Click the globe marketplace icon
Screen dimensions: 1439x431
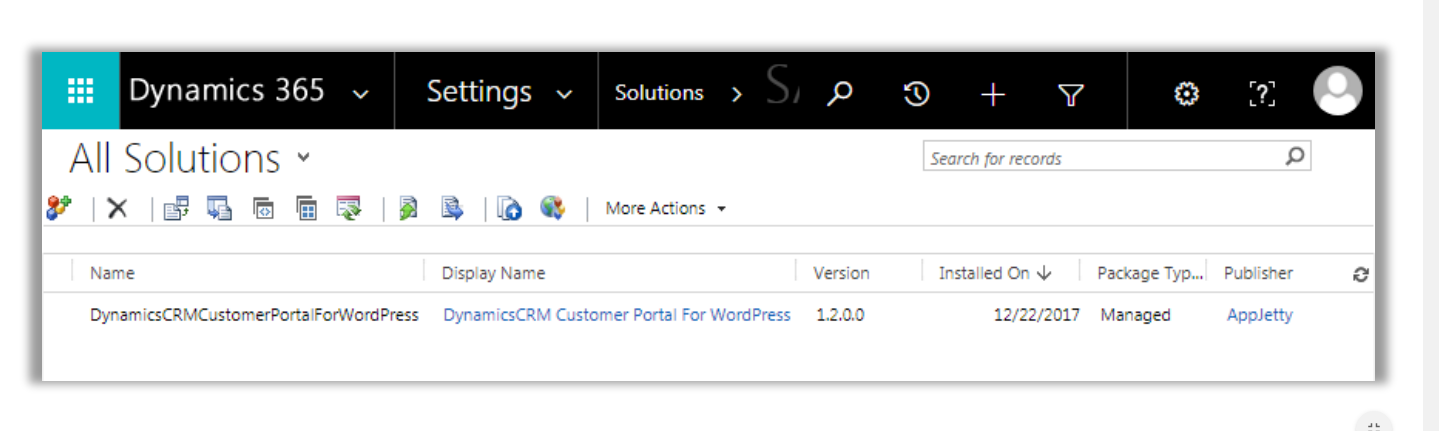(552, 208)
